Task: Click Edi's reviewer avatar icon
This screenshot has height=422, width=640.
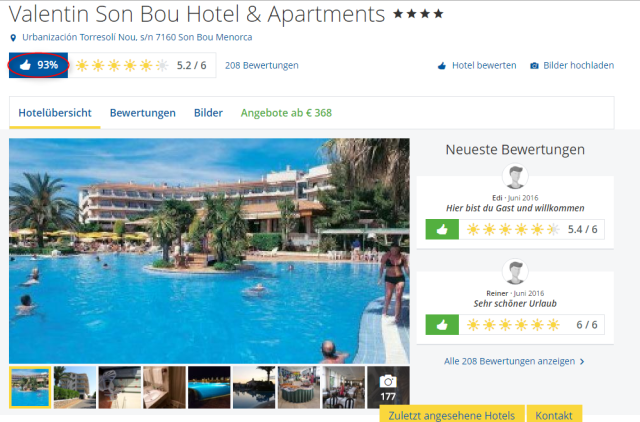Action: 515,176
